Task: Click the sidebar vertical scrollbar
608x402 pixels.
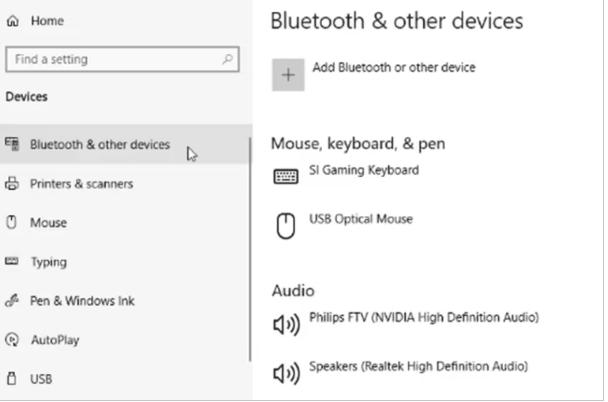Action: [x=250, y=249]
